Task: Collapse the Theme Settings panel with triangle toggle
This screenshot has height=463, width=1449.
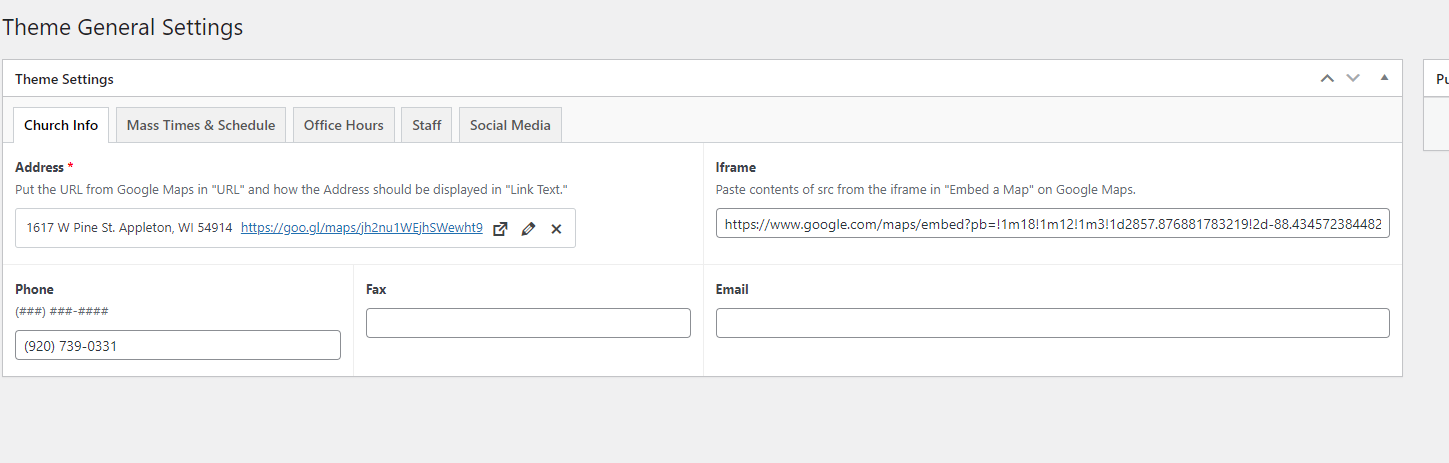Action: pyautogui.click(x=1385, y=78)
